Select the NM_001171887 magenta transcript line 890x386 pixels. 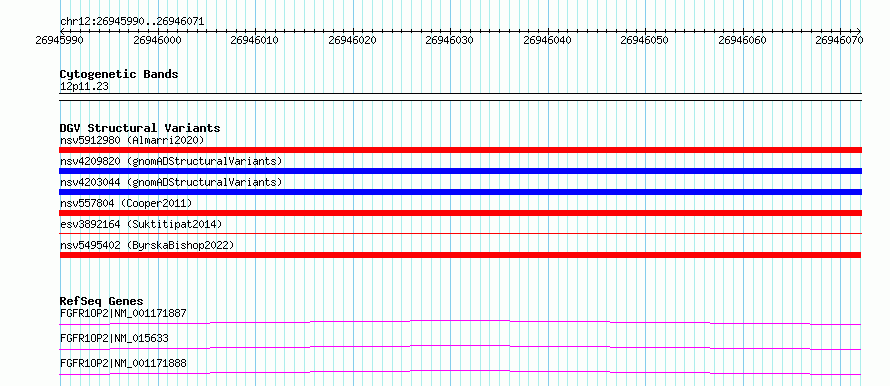pos(460,322)
